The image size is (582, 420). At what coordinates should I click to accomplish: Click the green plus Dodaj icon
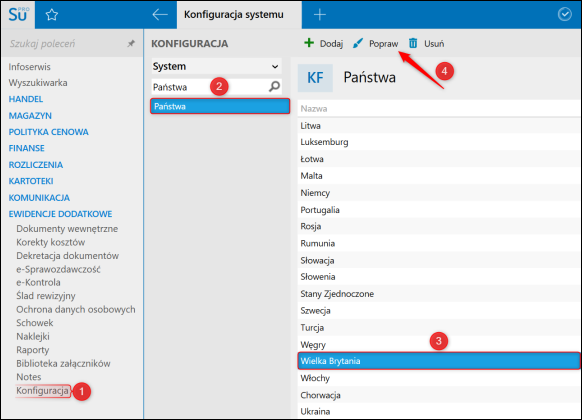click(x=309, y=43)
